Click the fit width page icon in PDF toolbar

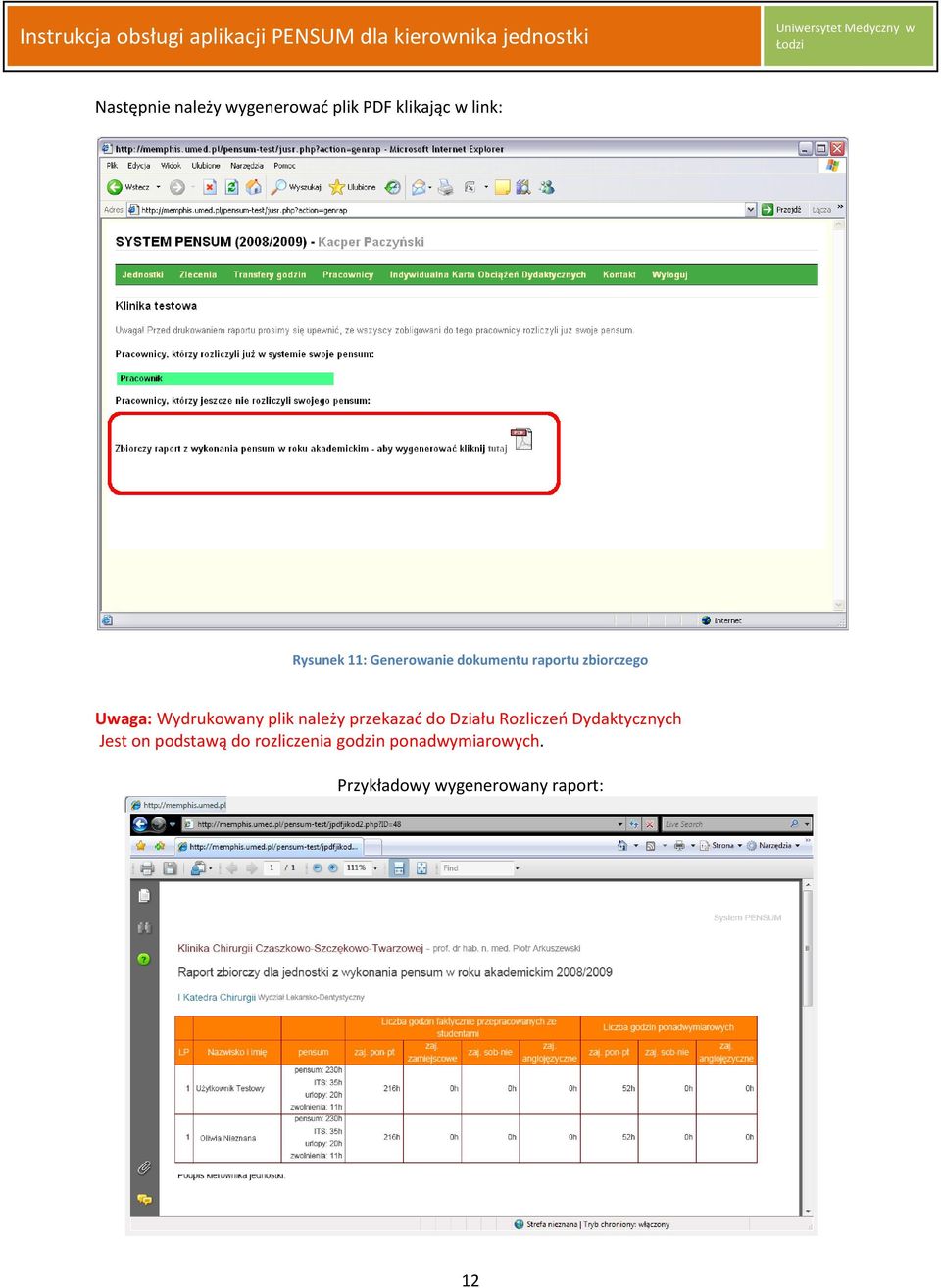point(399,868)
